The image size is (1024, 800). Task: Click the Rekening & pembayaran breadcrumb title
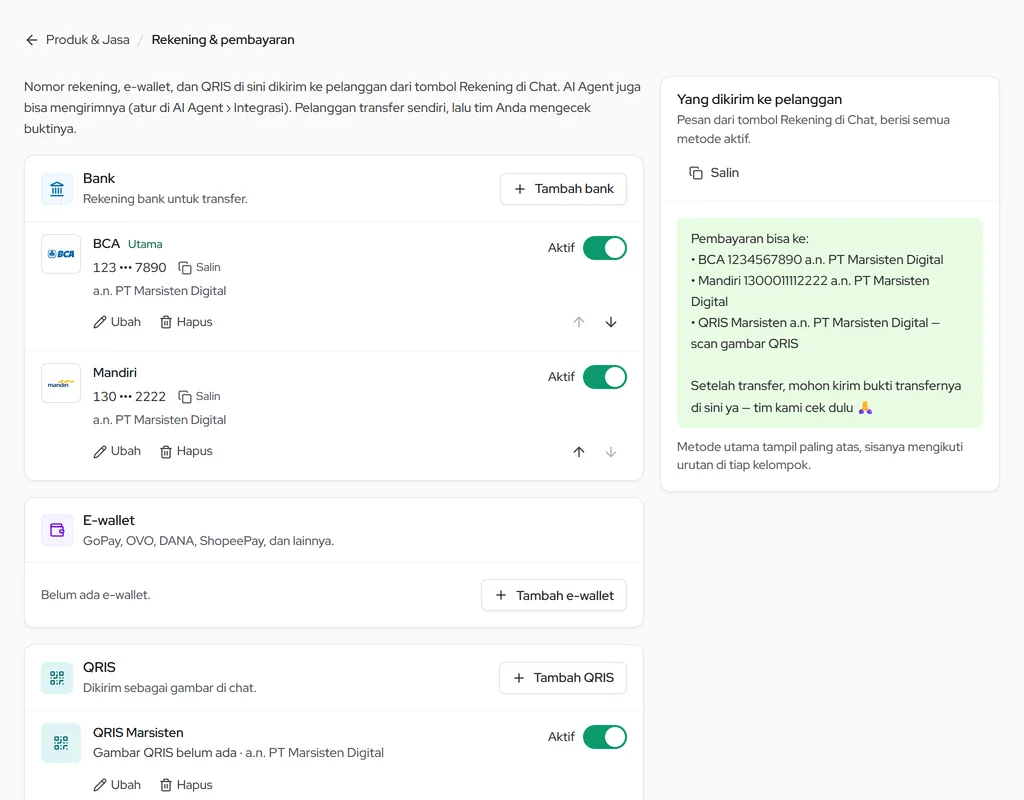point(223,40)
